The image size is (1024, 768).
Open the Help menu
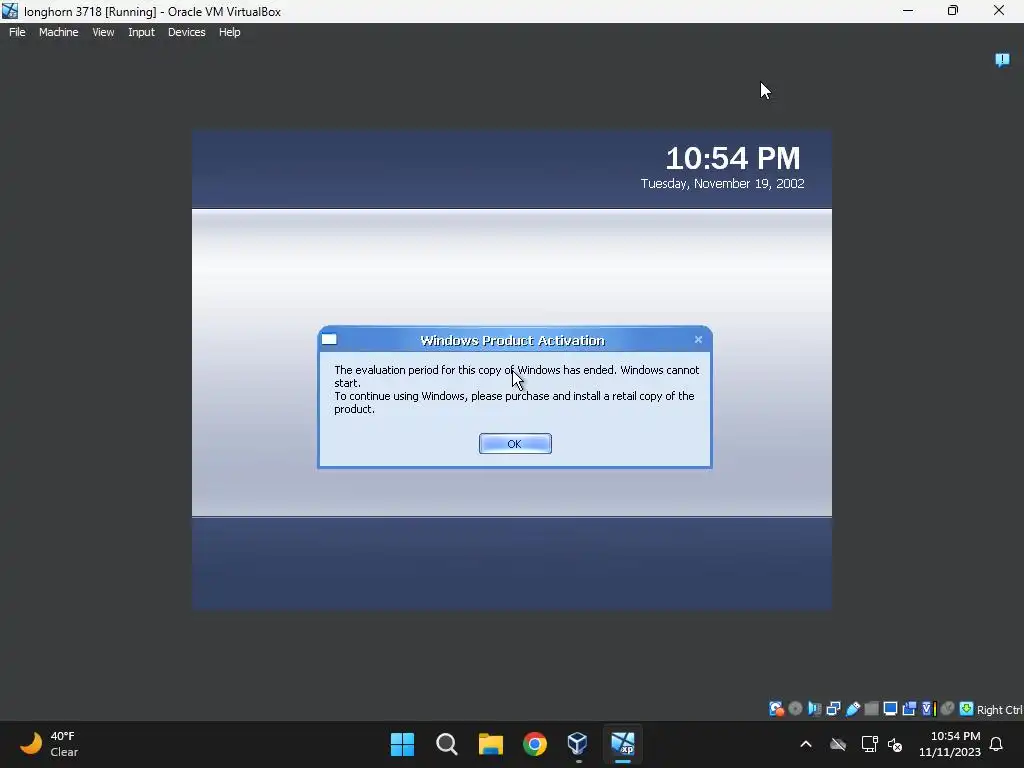click(229, 32)
